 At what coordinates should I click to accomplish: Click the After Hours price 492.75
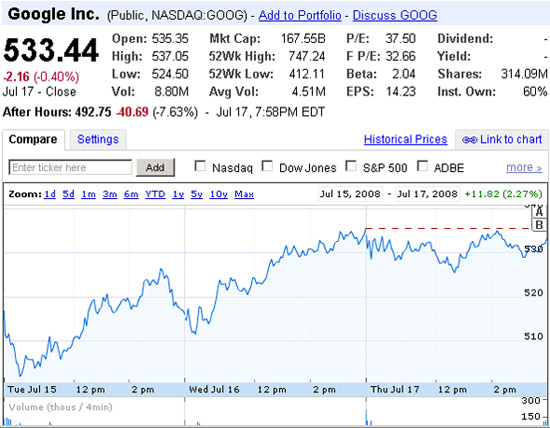(93, 112)
